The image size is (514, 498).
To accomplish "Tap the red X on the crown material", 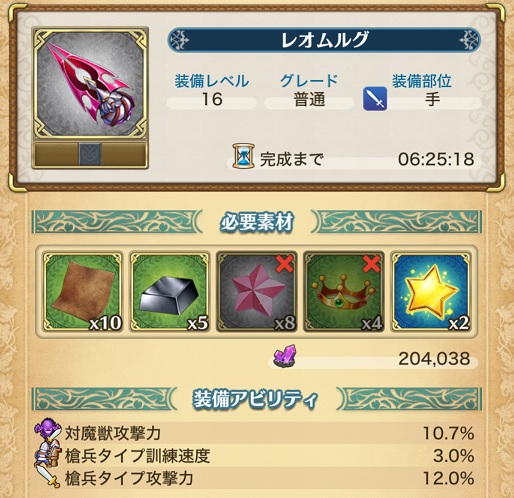I will coord(371,264).
